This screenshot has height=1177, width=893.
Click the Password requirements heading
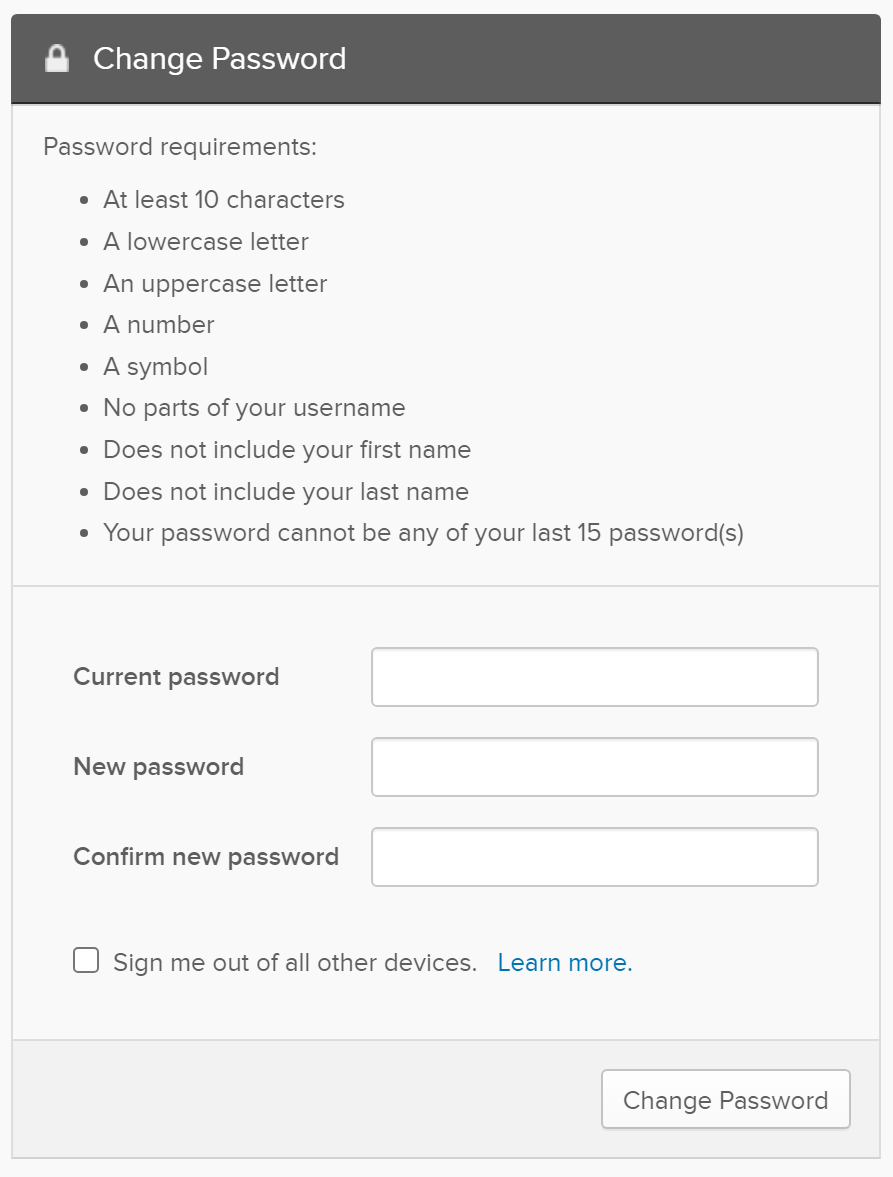click(180, 147)
